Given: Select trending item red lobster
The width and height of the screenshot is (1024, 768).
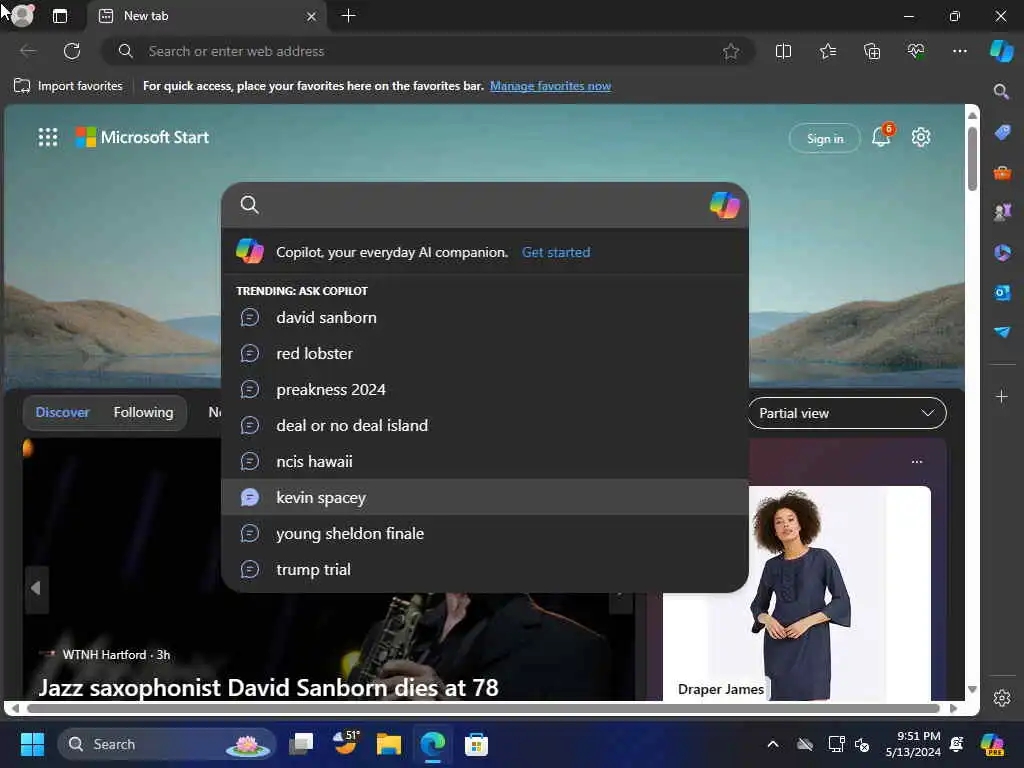Looking at the screenshot, I should [x=485, y=353].
